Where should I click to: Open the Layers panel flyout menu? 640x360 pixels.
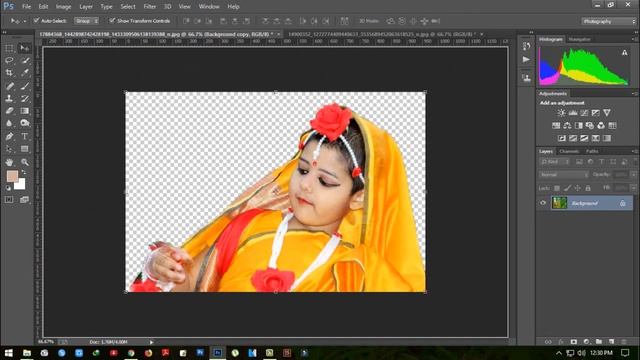coord(634,151)
